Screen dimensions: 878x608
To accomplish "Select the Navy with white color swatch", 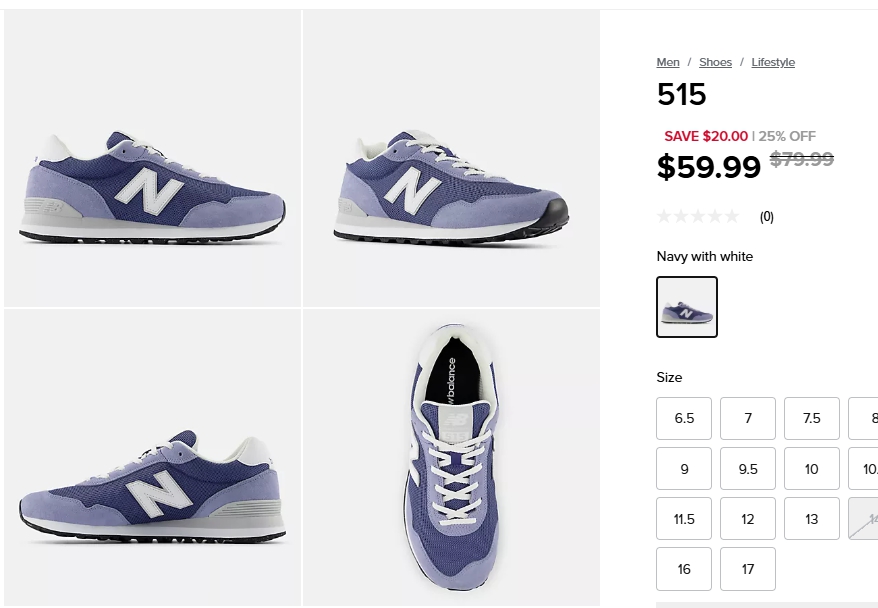I will point(687,307).
